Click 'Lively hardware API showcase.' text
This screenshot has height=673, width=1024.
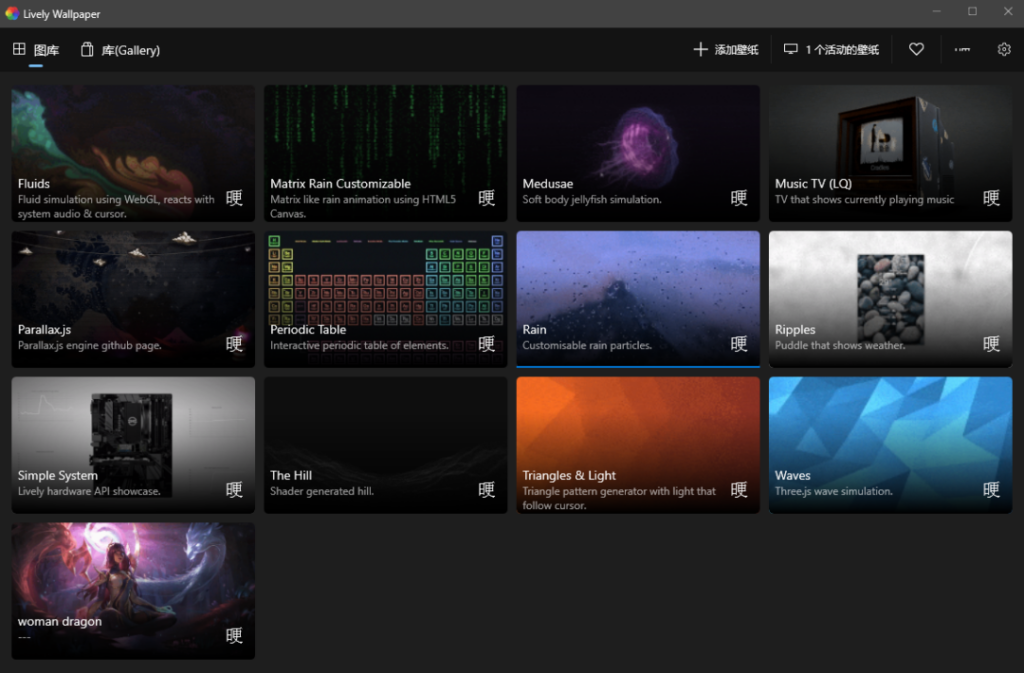[89, 492]
